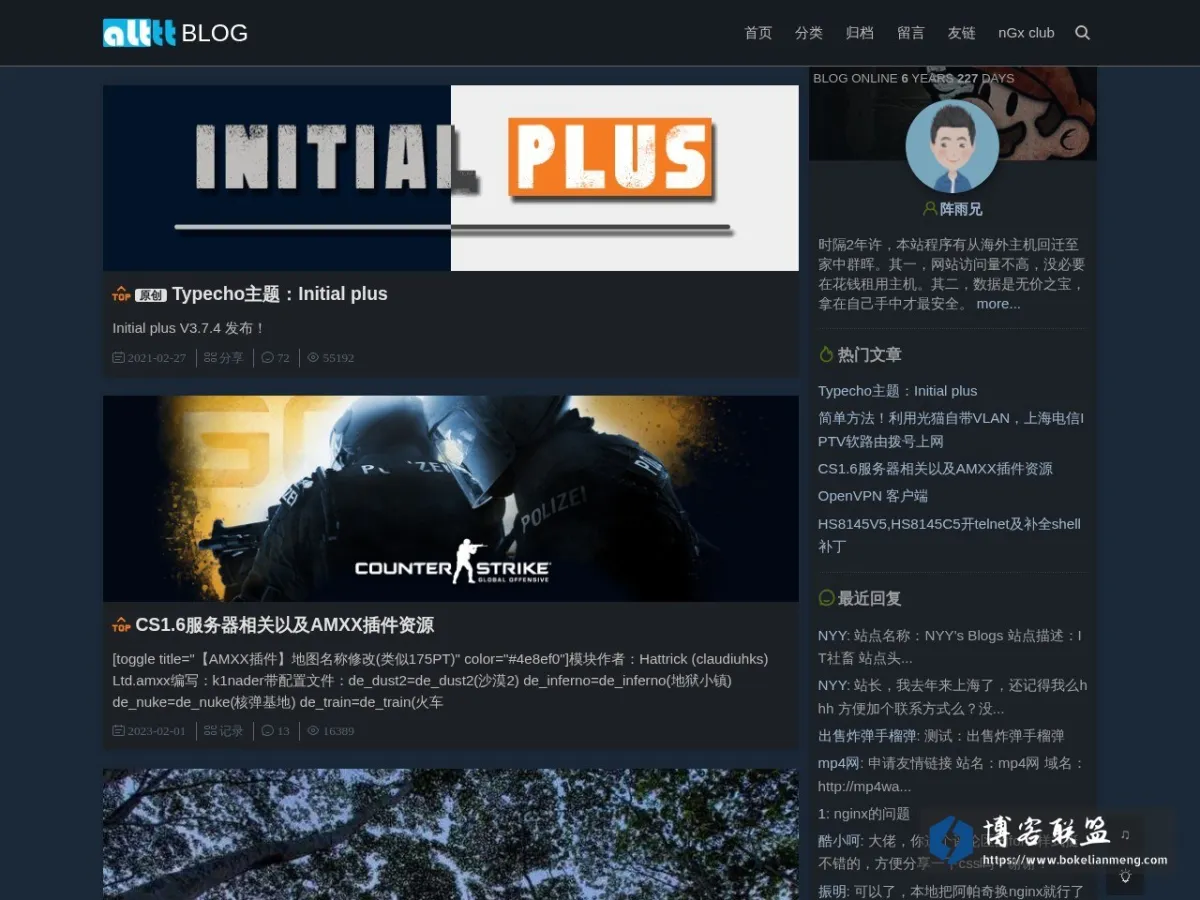Viewport: 1200px width, 900px height.
Task: Click the alttt BLOG logo
Action: pos(175,33)
